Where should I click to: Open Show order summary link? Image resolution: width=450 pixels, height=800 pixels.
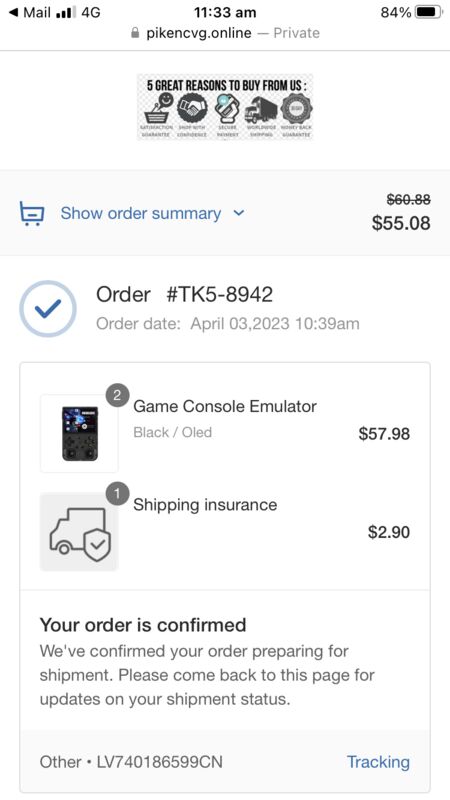[x=141, y=213]
